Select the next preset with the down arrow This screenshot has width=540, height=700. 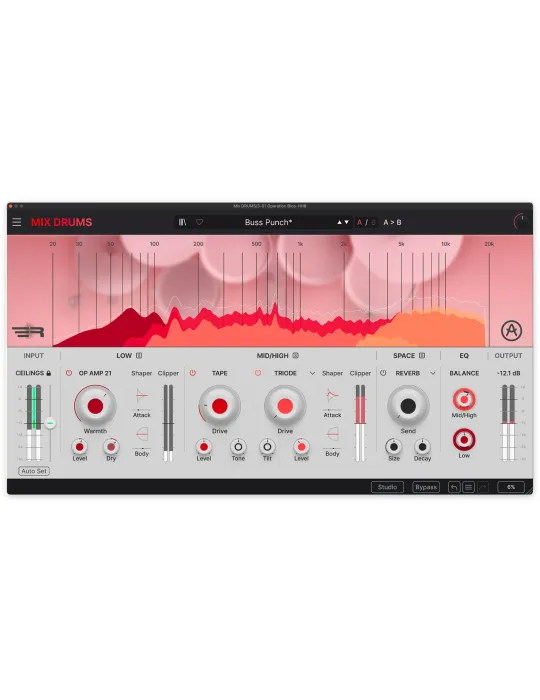click(347, 222)
